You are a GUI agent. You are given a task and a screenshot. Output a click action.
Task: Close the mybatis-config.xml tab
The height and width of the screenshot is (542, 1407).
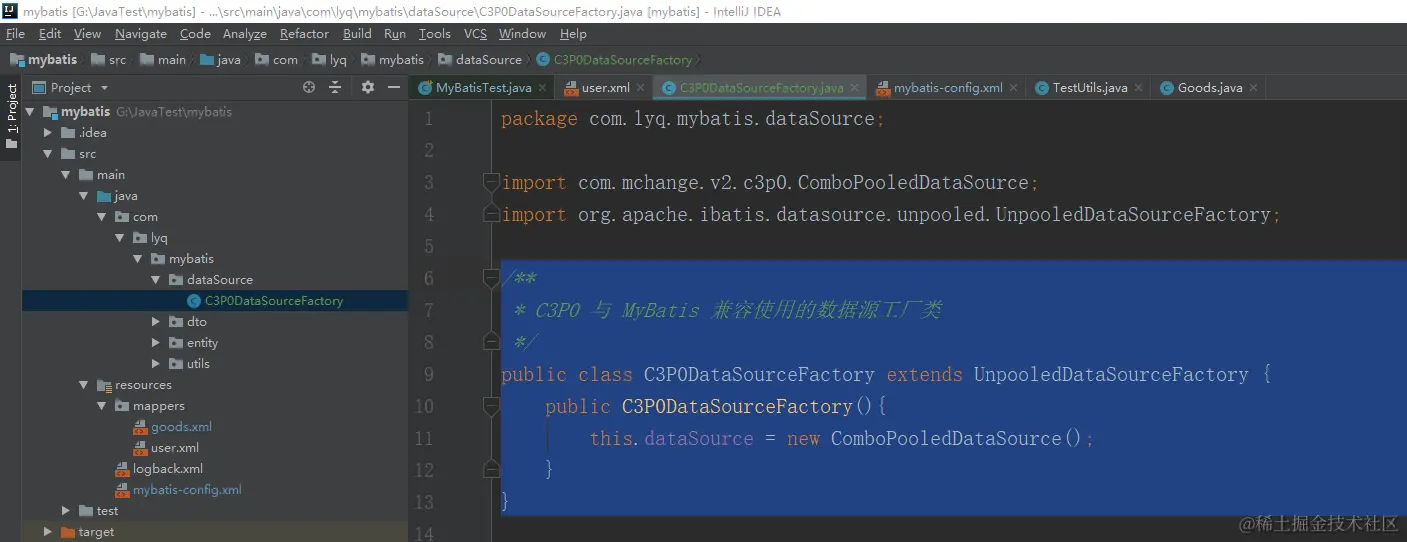1014,88
